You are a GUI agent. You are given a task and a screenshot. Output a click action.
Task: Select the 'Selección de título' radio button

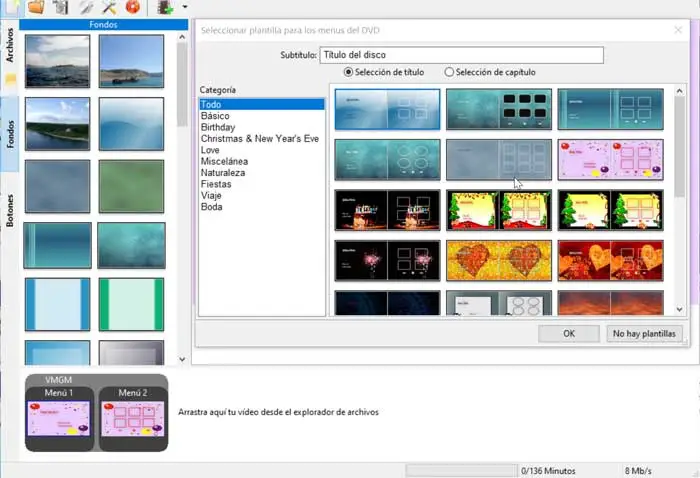(x=348, y=72)
